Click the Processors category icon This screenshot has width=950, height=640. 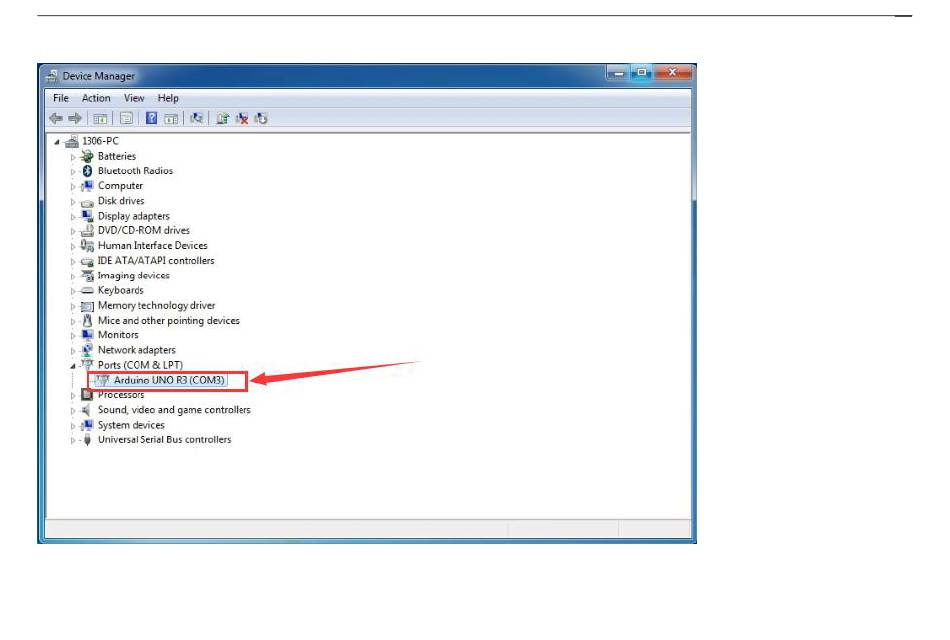[x=87, y=395]
